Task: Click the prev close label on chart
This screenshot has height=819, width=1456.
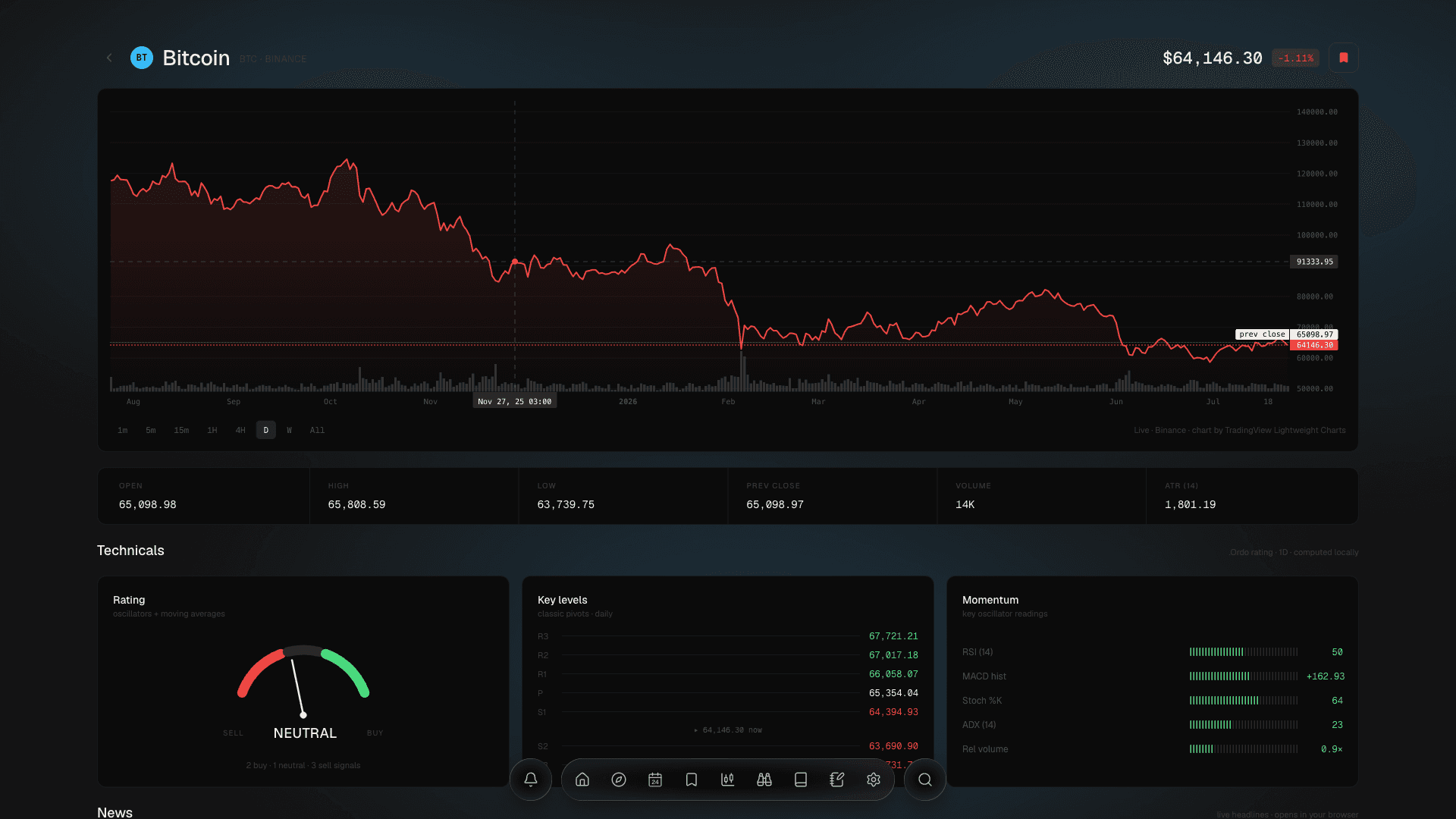Action: click(x=1262, y=334)
